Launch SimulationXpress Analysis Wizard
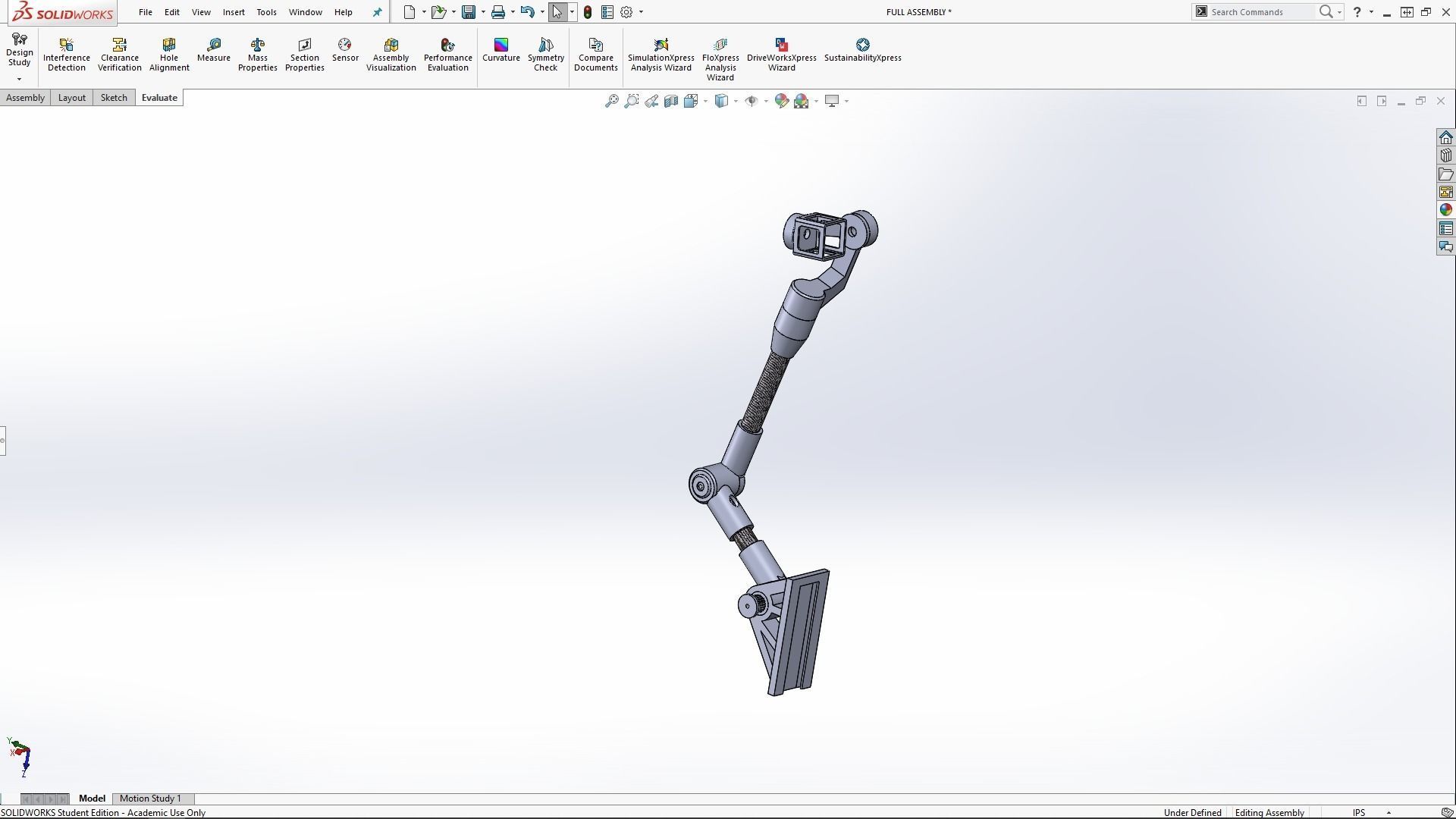The height and width of the screenshot is (819, 1456). pos(661,55)
